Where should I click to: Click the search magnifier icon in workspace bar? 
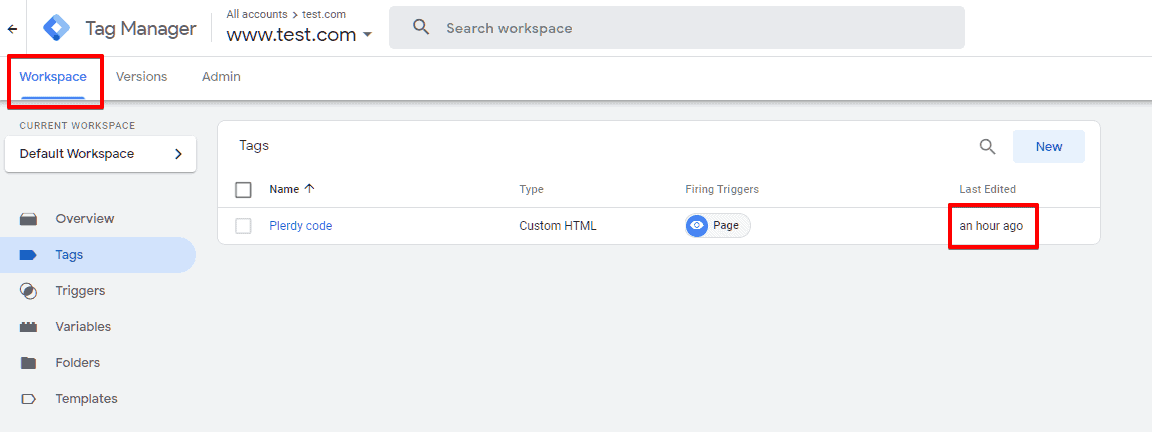coord(421,28)
